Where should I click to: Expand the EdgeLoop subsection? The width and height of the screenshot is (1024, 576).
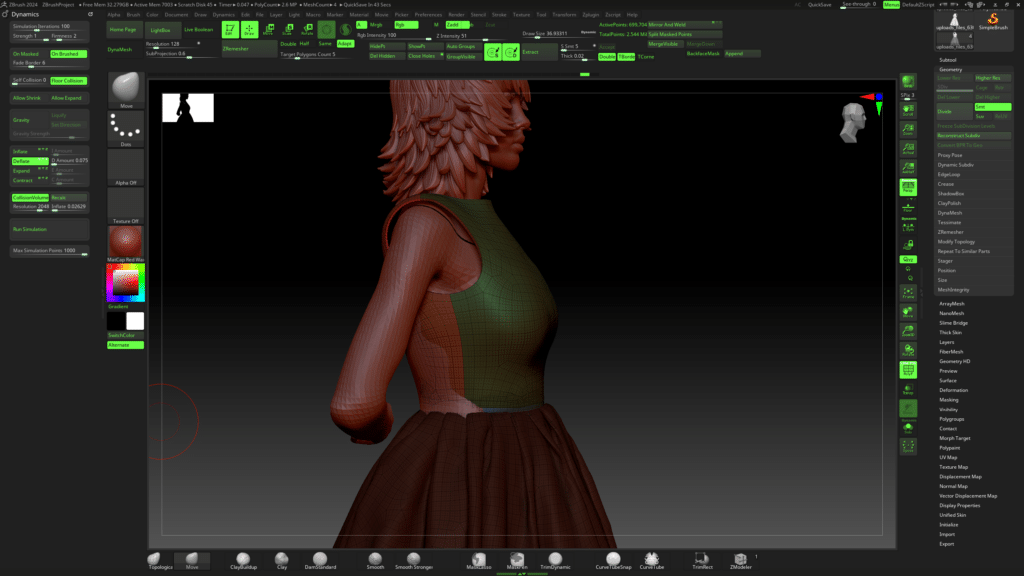click(949, 174)
